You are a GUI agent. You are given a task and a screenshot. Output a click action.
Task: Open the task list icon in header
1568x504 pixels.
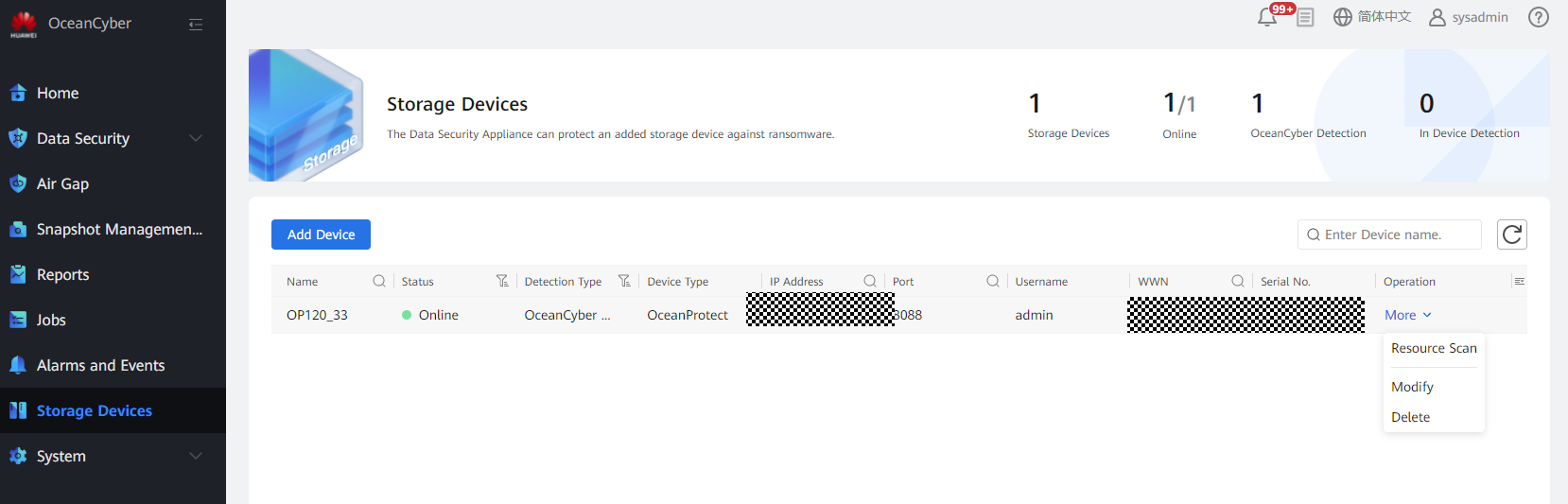pyautogui.click(x=1305, y=17)
